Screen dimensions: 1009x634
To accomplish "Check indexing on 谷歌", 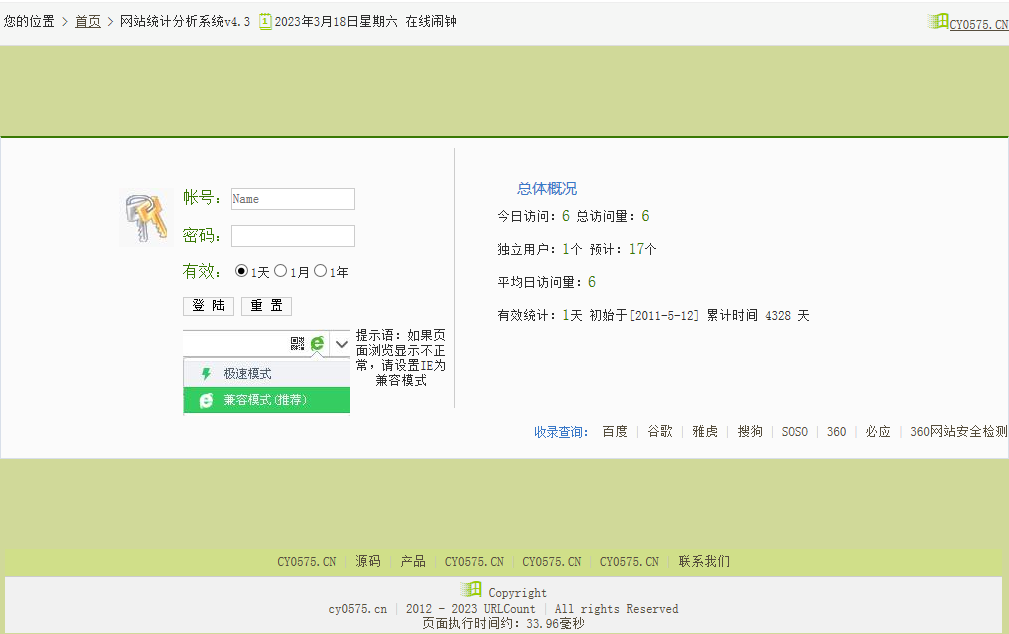I will 660,432.
